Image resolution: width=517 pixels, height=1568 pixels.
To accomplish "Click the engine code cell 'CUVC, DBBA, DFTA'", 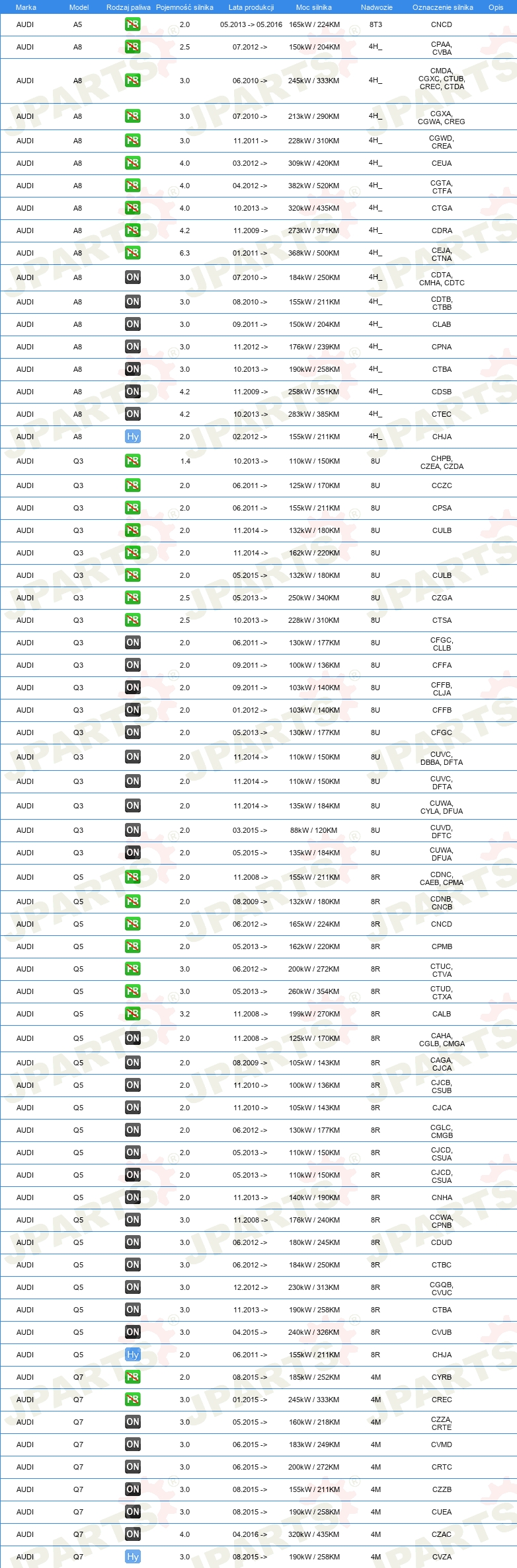I will 442,758.
